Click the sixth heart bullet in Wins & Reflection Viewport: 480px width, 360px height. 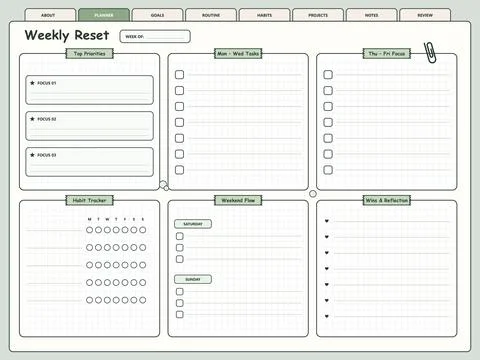[327, 300]
